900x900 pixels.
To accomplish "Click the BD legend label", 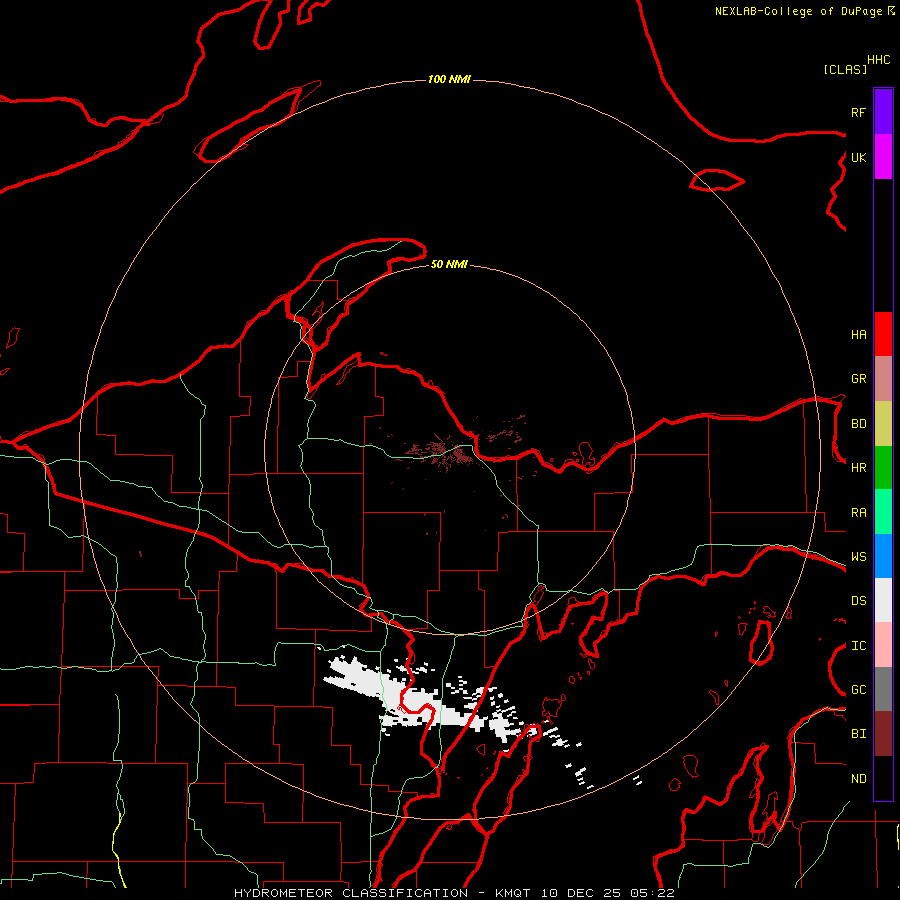I will pos(858,424).
